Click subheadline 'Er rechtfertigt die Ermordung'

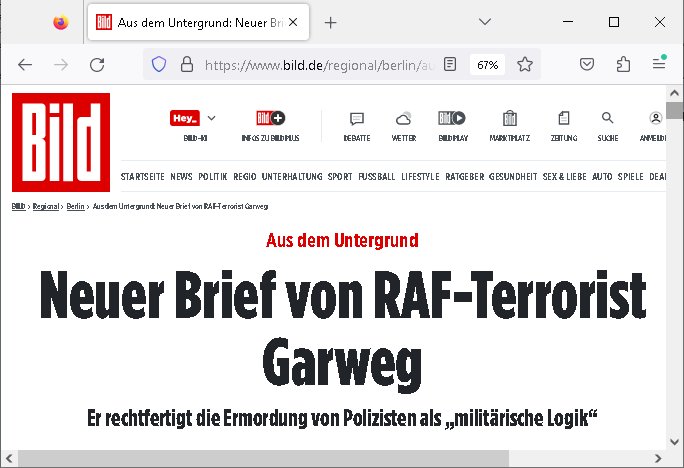coord(342,418)
